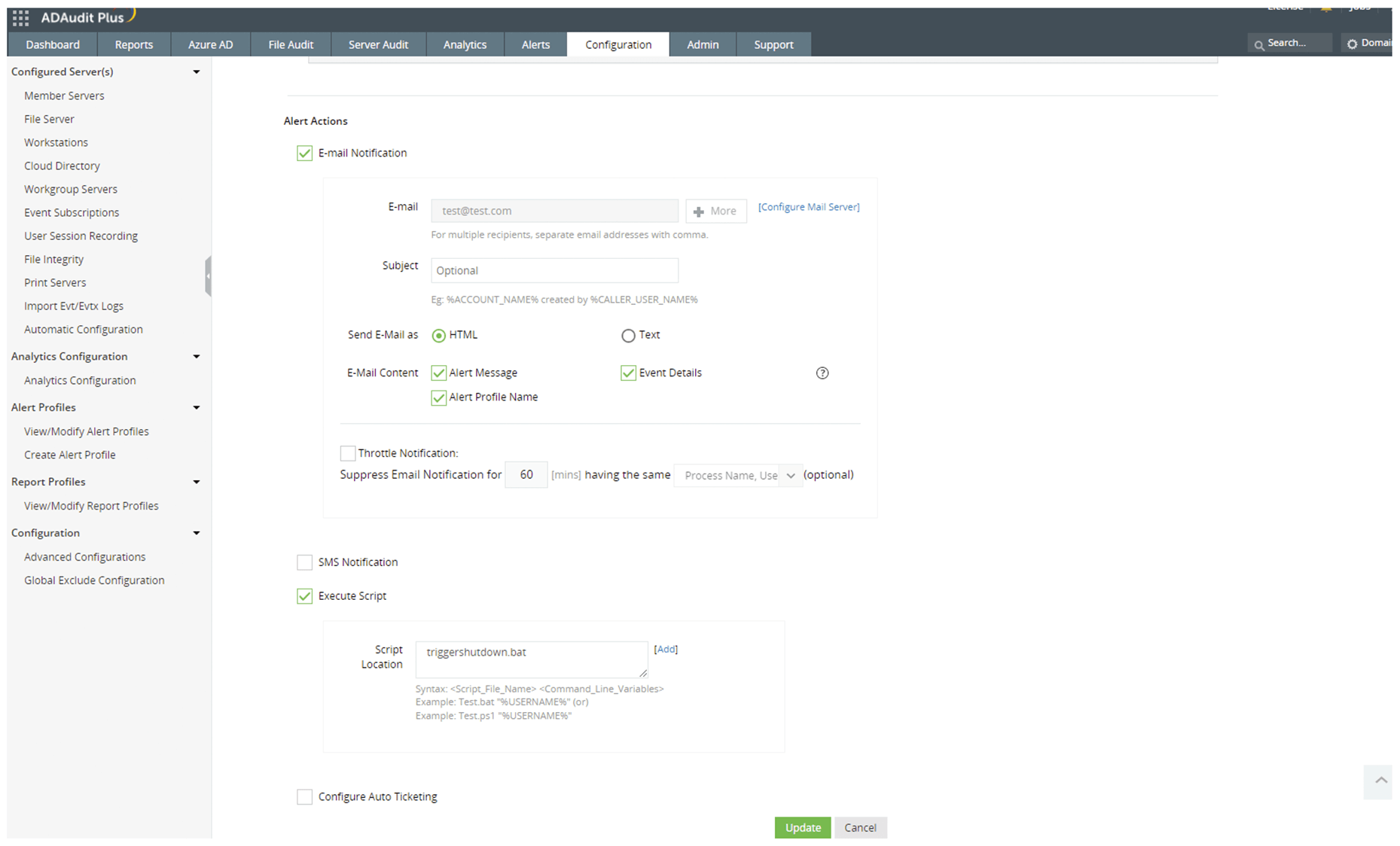Collapse the Configured Server(s) section
Image resolution: width=1400 pixels, height=846 pixels.
point(197,72)
